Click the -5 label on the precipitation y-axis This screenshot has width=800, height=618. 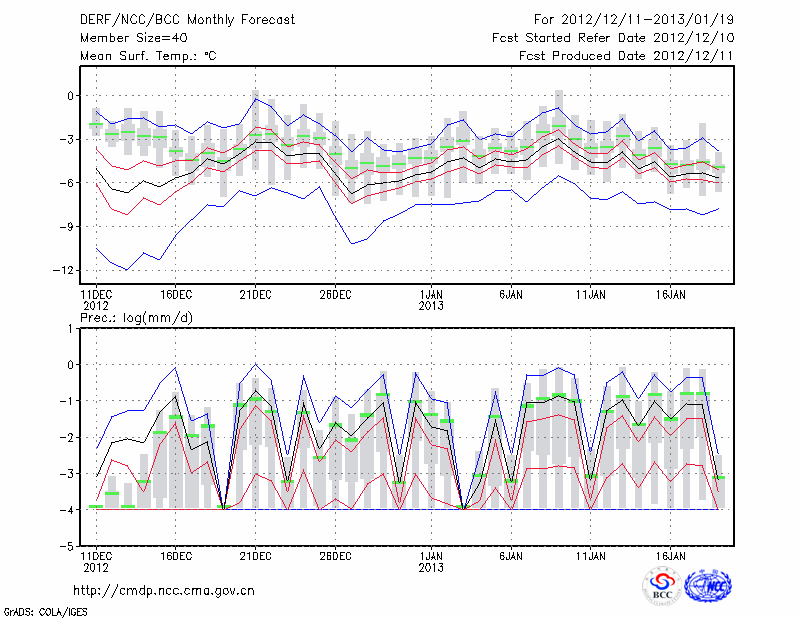(69, 547)
